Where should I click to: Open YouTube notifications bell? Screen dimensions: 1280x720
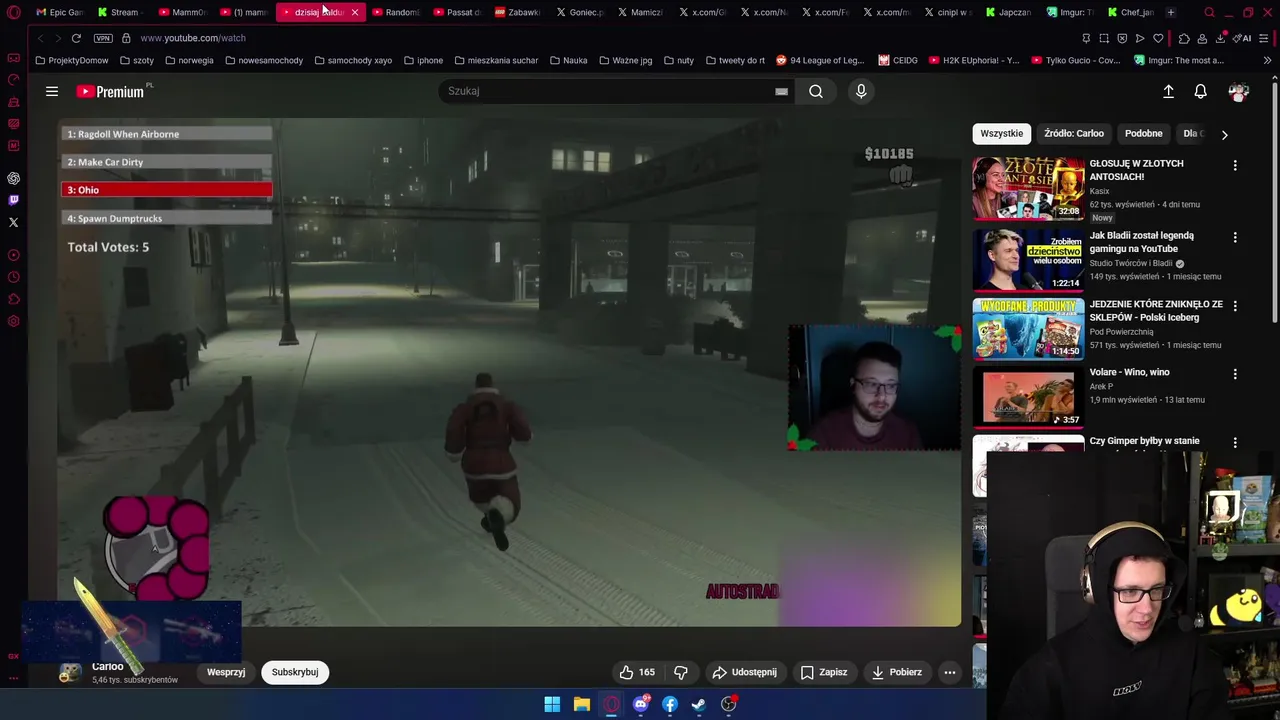point(1200,91)
